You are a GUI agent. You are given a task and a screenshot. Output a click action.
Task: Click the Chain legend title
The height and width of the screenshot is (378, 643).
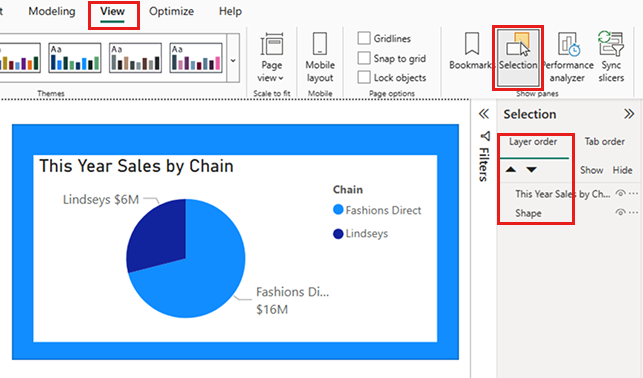(348, 190)
